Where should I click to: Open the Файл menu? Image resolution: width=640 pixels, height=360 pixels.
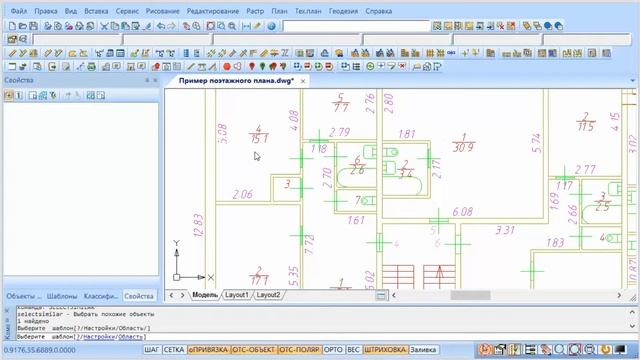[x=19, y=11]
